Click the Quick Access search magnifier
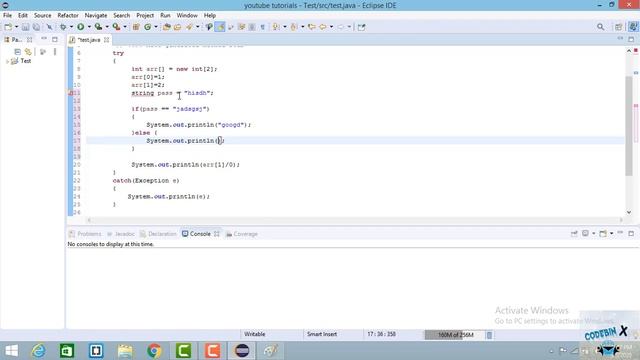 coord(600,27)
